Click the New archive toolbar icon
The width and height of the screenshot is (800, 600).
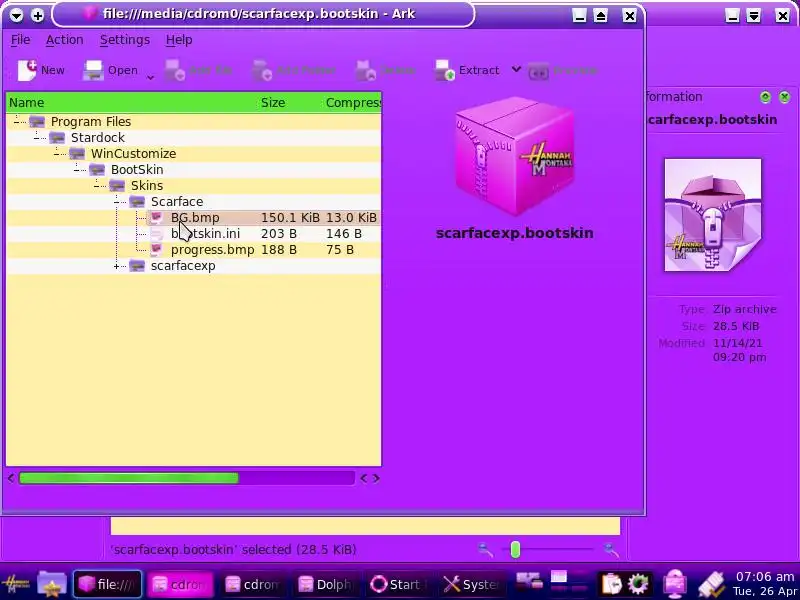pos(27,70)
